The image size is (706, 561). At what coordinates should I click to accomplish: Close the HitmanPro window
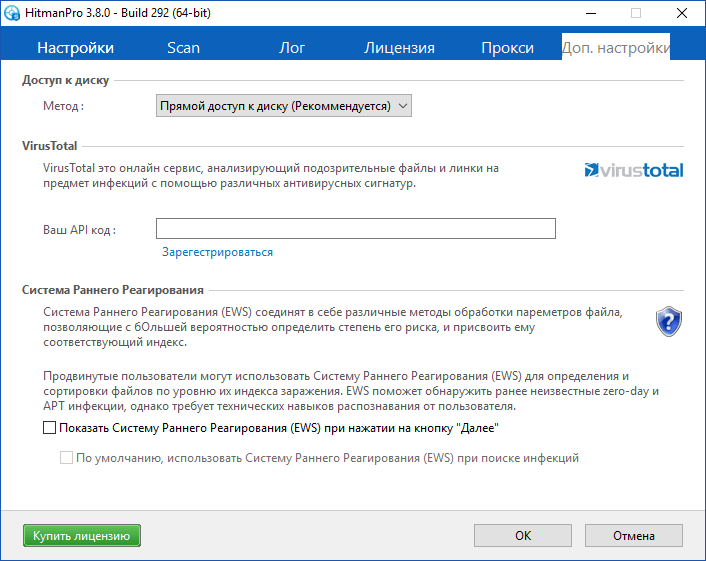click(x=681, y=14)
